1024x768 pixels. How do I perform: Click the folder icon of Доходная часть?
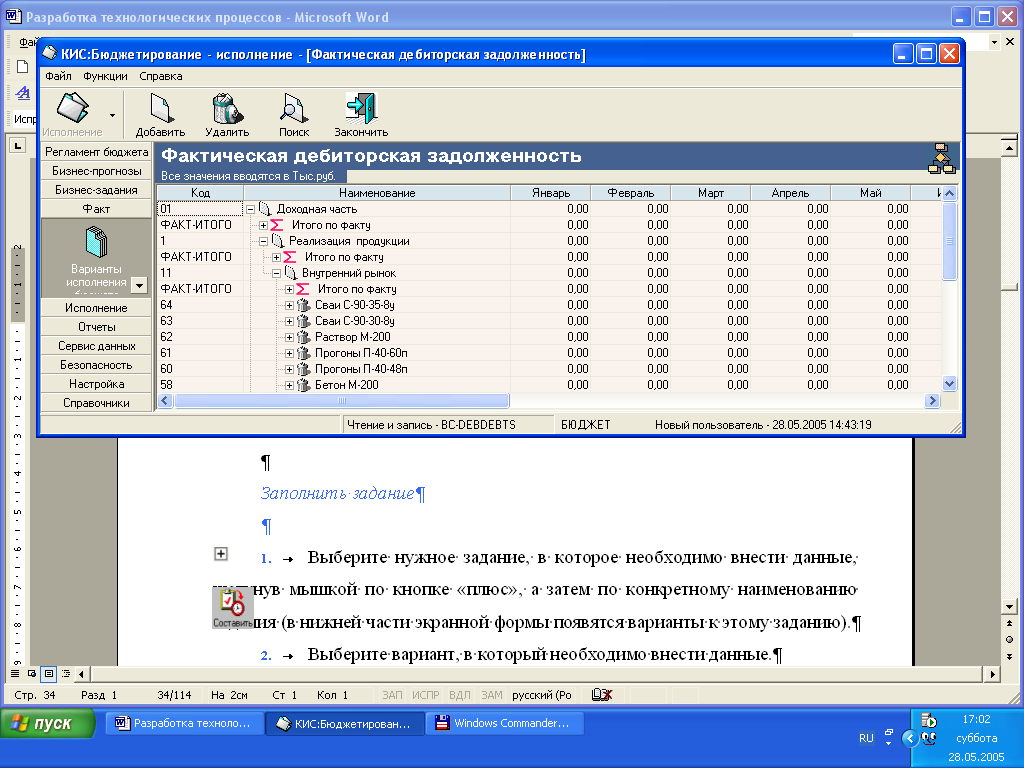pos(264,209)
